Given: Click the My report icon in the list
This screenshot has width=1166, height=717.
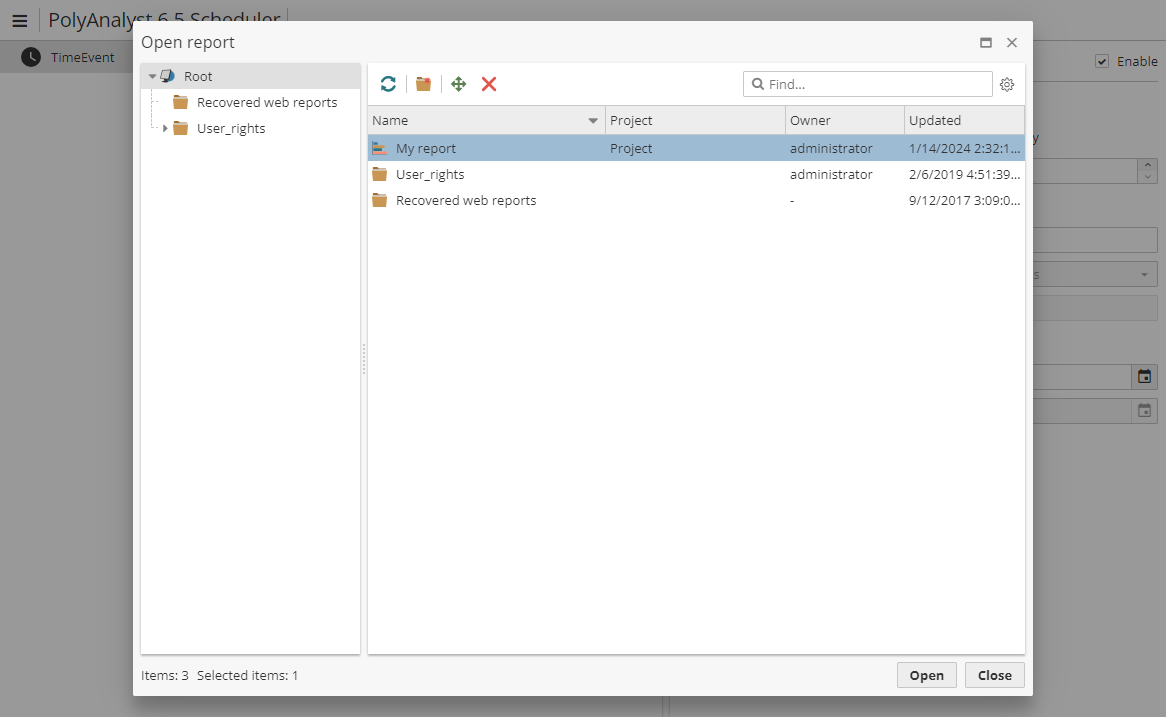Looking at the screenshot, I should (380, 148).
